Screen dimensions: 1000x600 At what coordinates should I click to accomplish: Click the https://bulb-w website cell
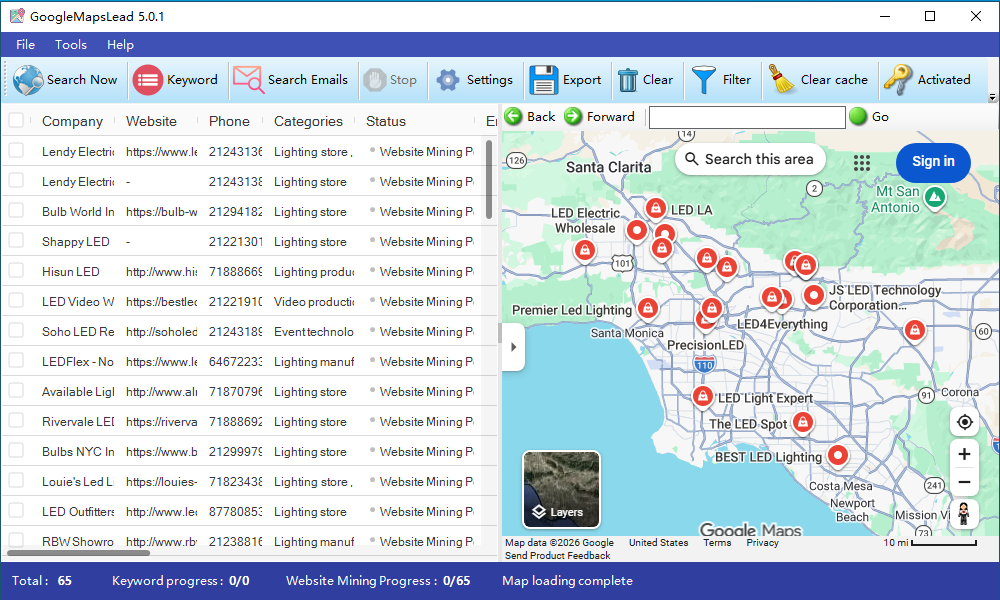point(161,212)
